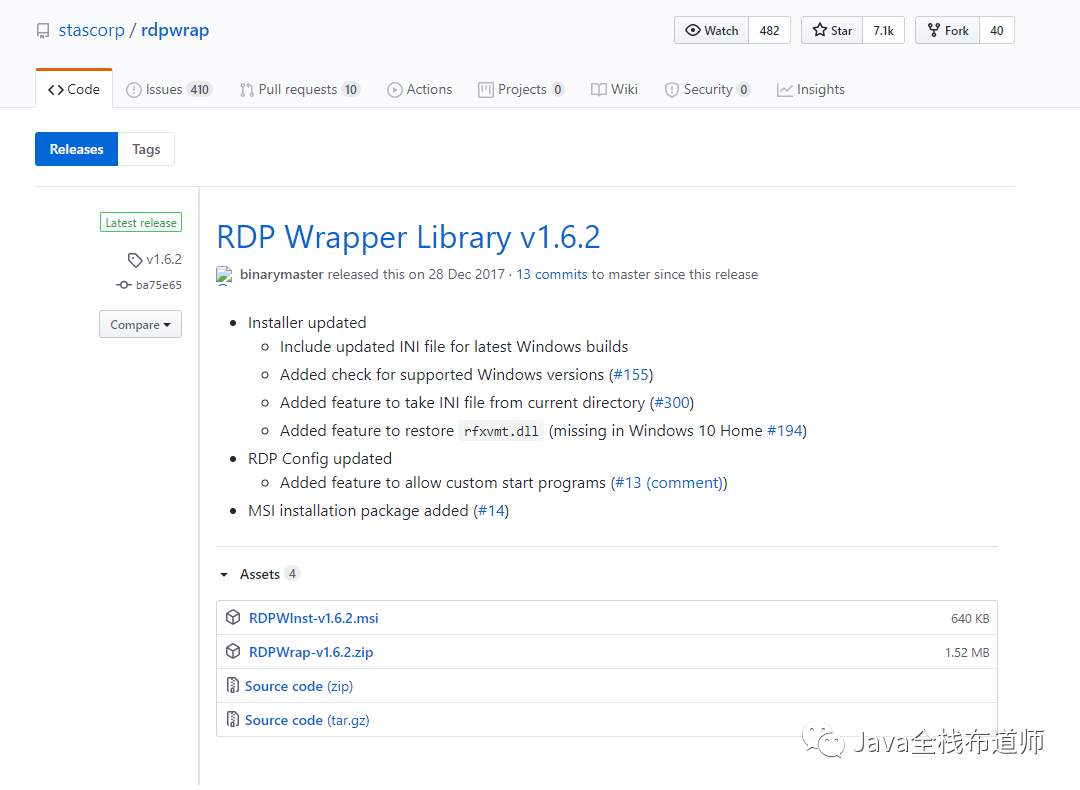Switch to the Code tab

pyautogui.click(x=74, y=90)
